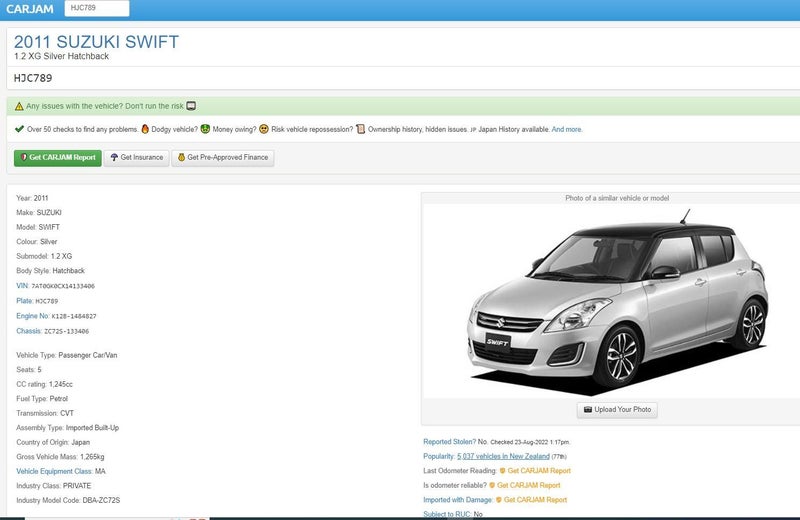The height and width of the screenshot is (520, 800).
Task: Click the Upload Your Photo button
Action: [617, 409]
